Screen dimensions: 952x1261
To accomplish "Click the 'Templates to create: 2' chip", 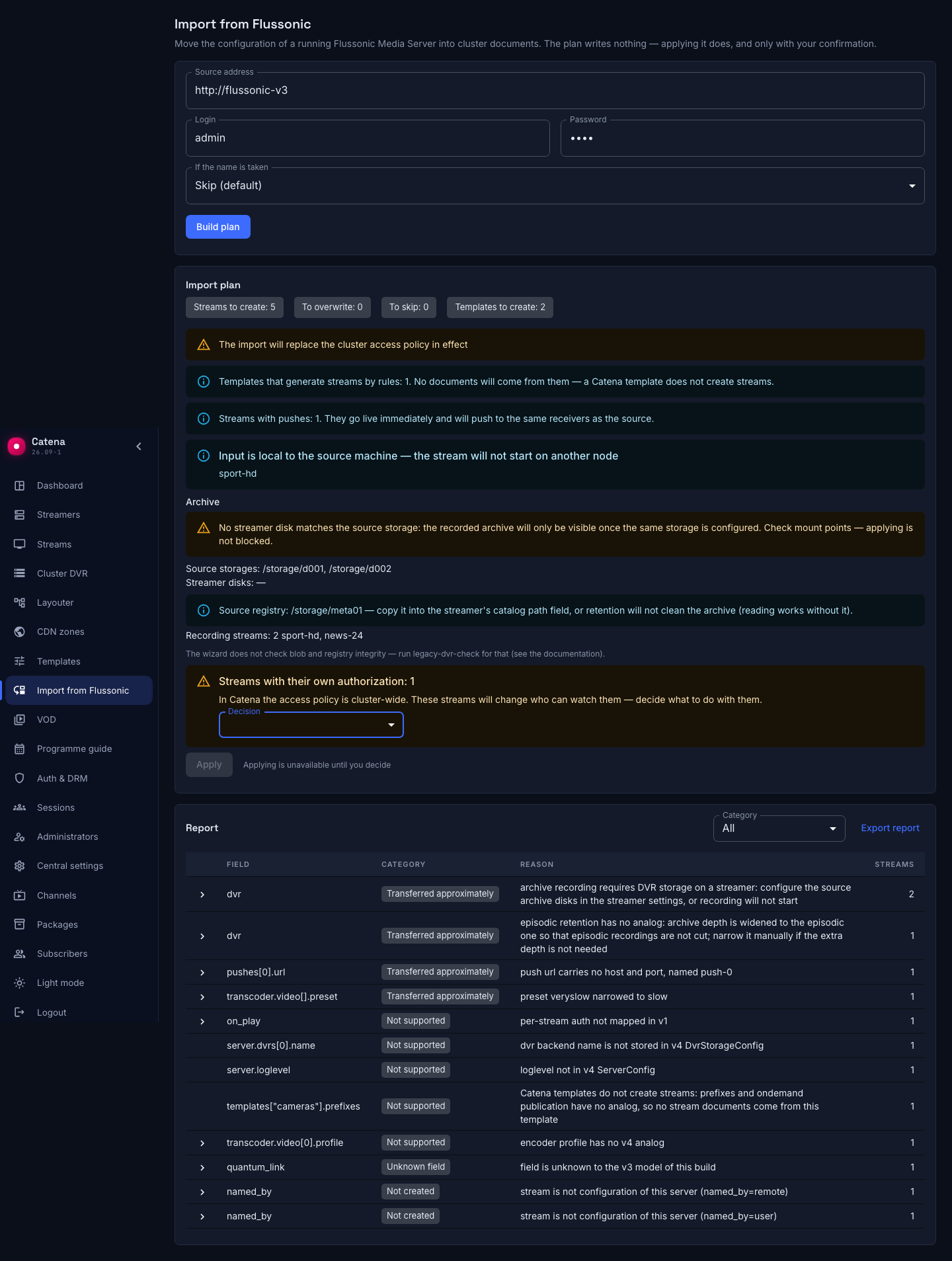I will (500, 307).
